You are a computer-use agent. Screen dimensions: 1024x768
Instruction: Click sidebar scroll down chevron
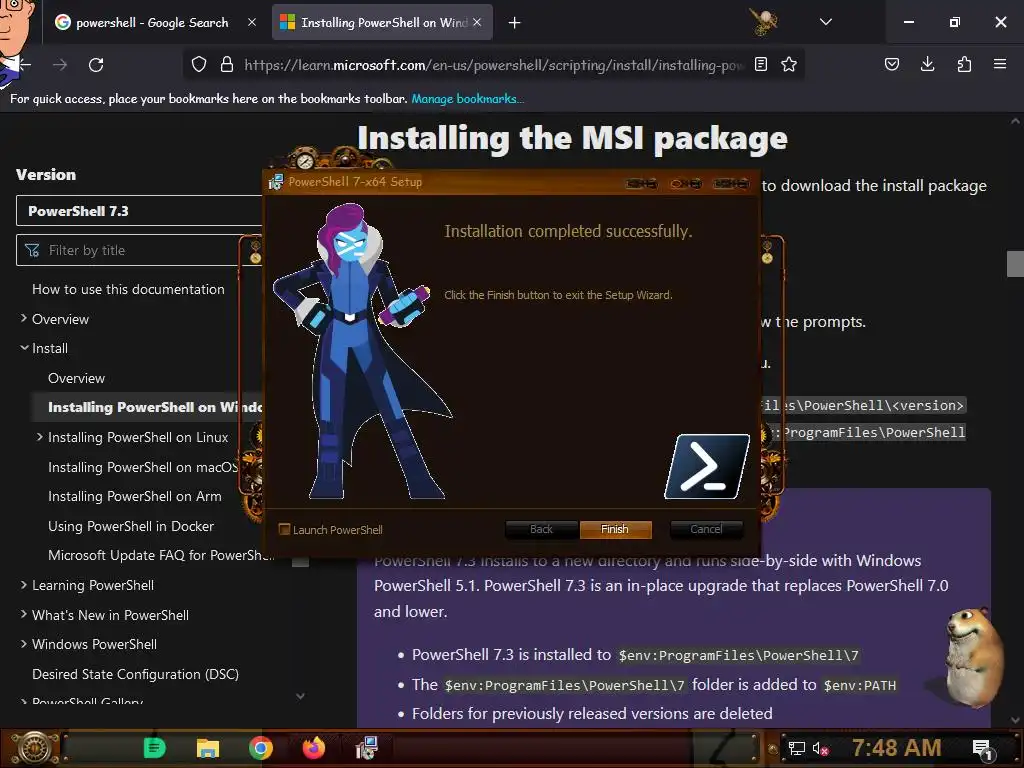(300, 696)
